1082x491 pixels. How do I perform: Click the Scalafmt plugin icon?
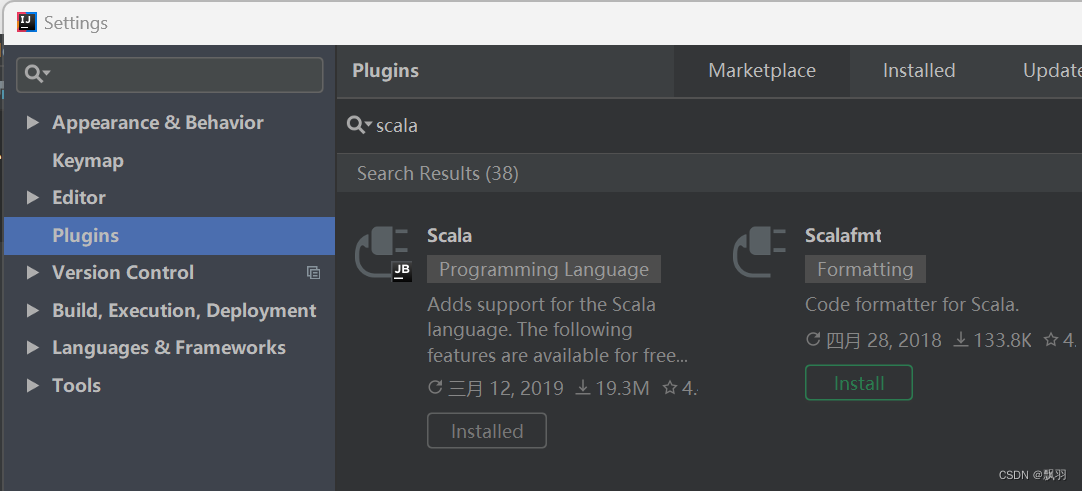coord(759,252)
